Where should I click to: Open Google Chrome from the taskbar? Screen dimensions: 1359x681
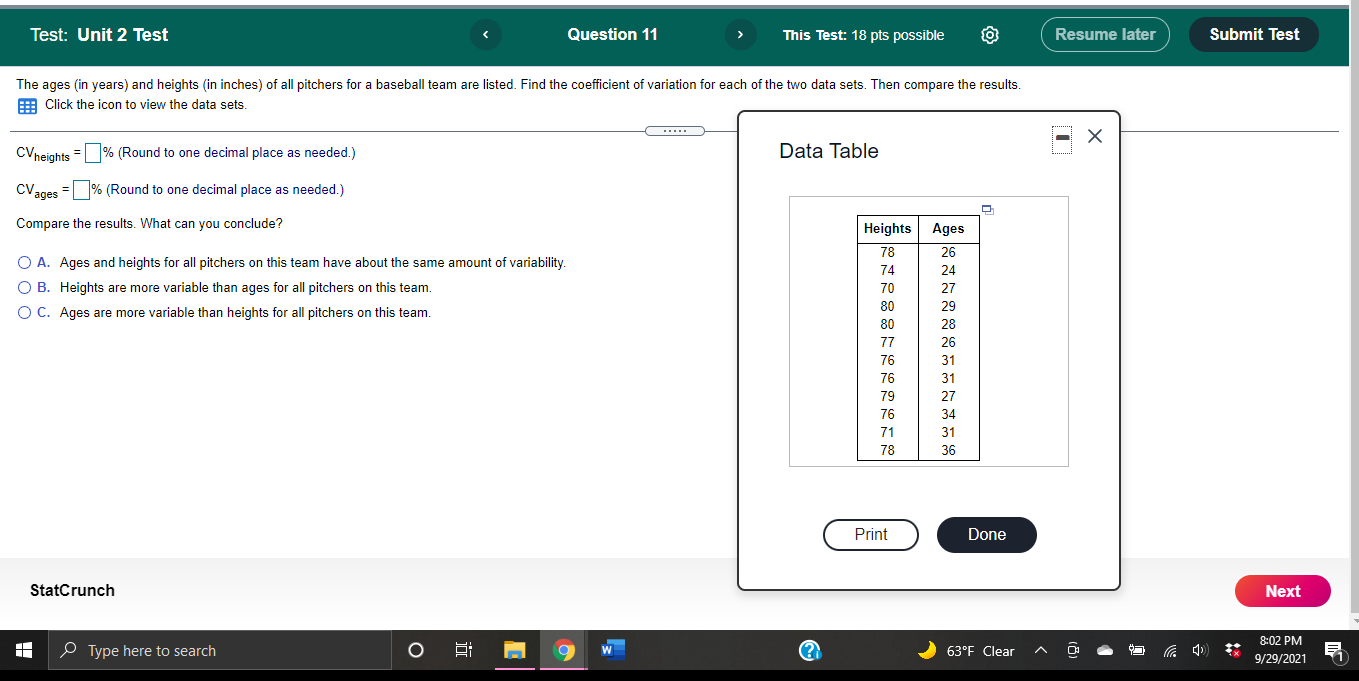tap(564, 650)
